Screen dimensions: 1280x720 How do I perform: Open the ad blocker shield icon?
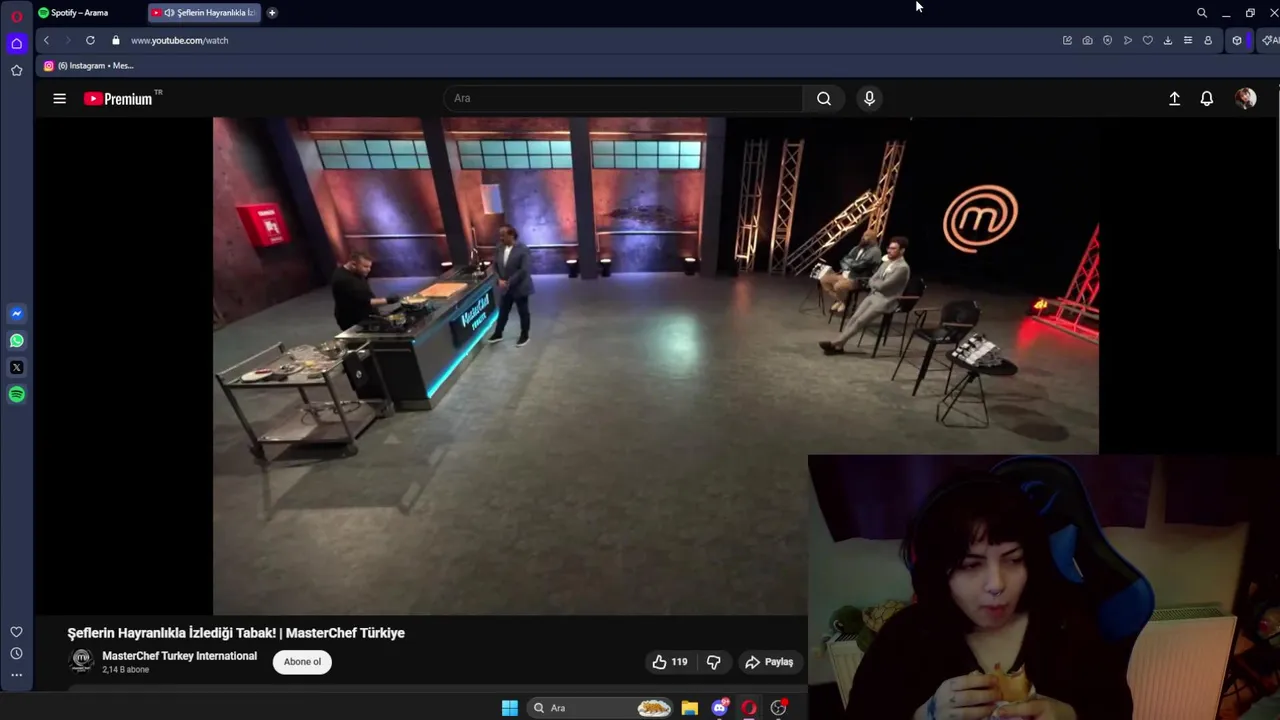(1107, 40)
